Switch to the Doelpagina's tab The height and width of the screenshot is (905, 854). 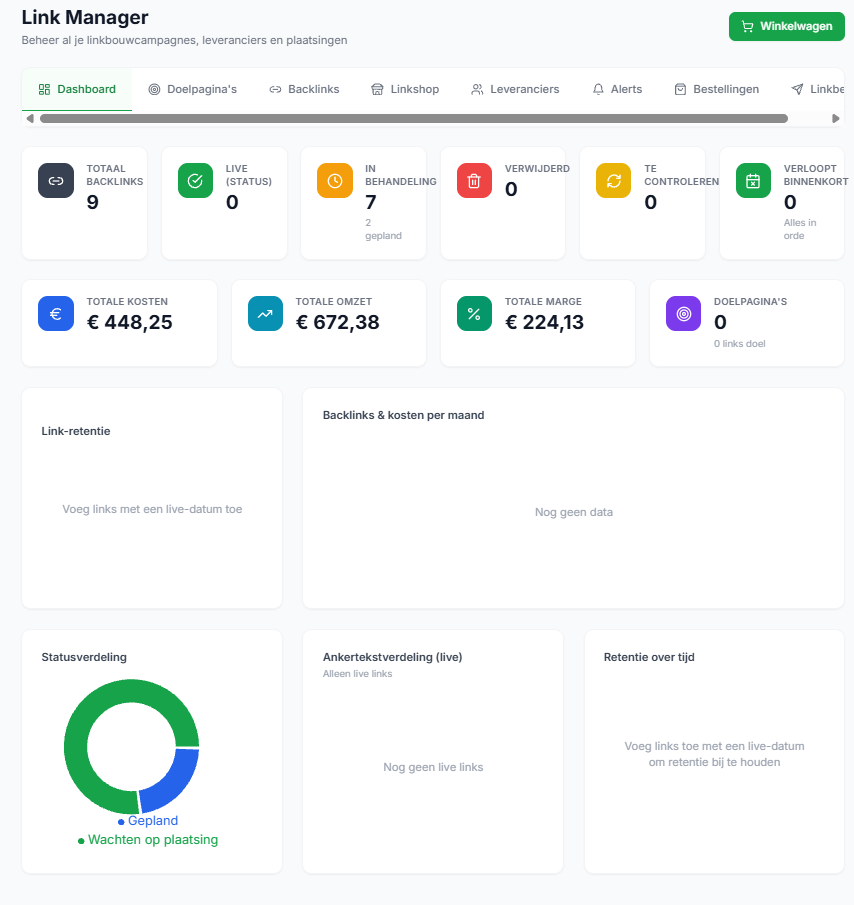click(x=193, y=89)
